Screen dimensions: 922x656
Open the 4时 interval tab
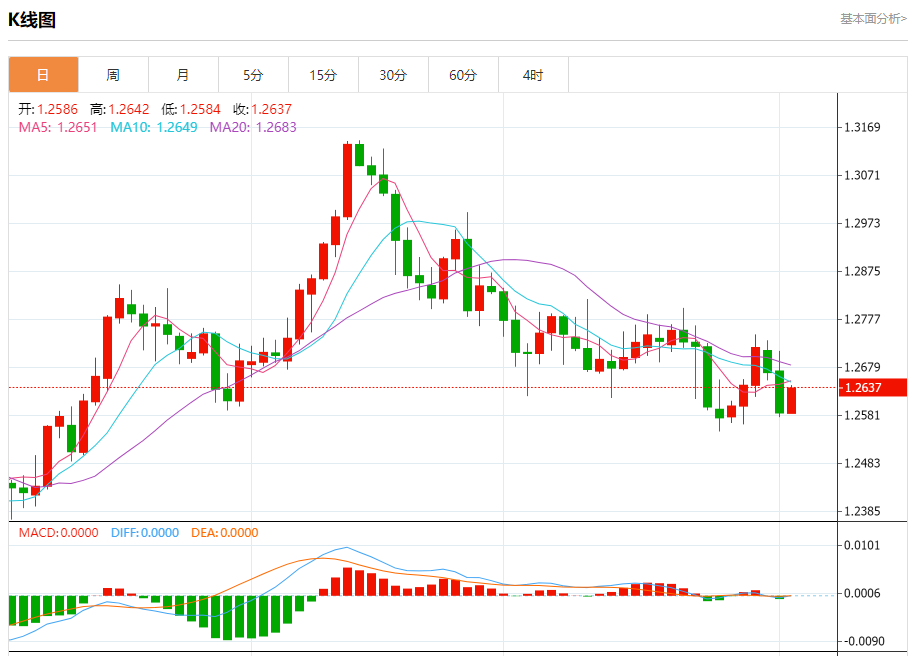pos(533,75)
